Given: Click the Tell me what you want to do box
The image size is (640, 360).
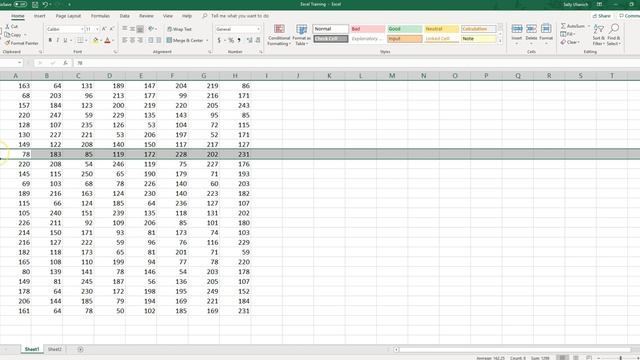Looking at the screenshot, I should [x=240, y=16].
